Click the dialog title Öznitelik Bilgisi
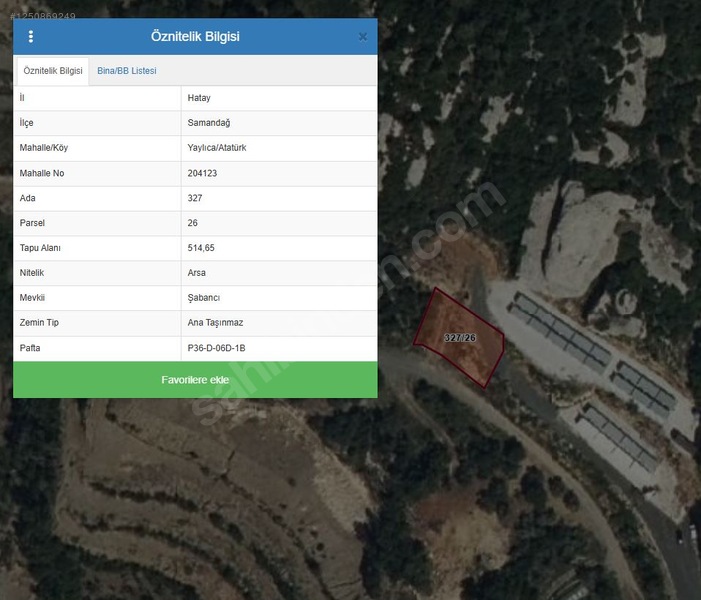The image size is (701, 600). pos(195,36)
